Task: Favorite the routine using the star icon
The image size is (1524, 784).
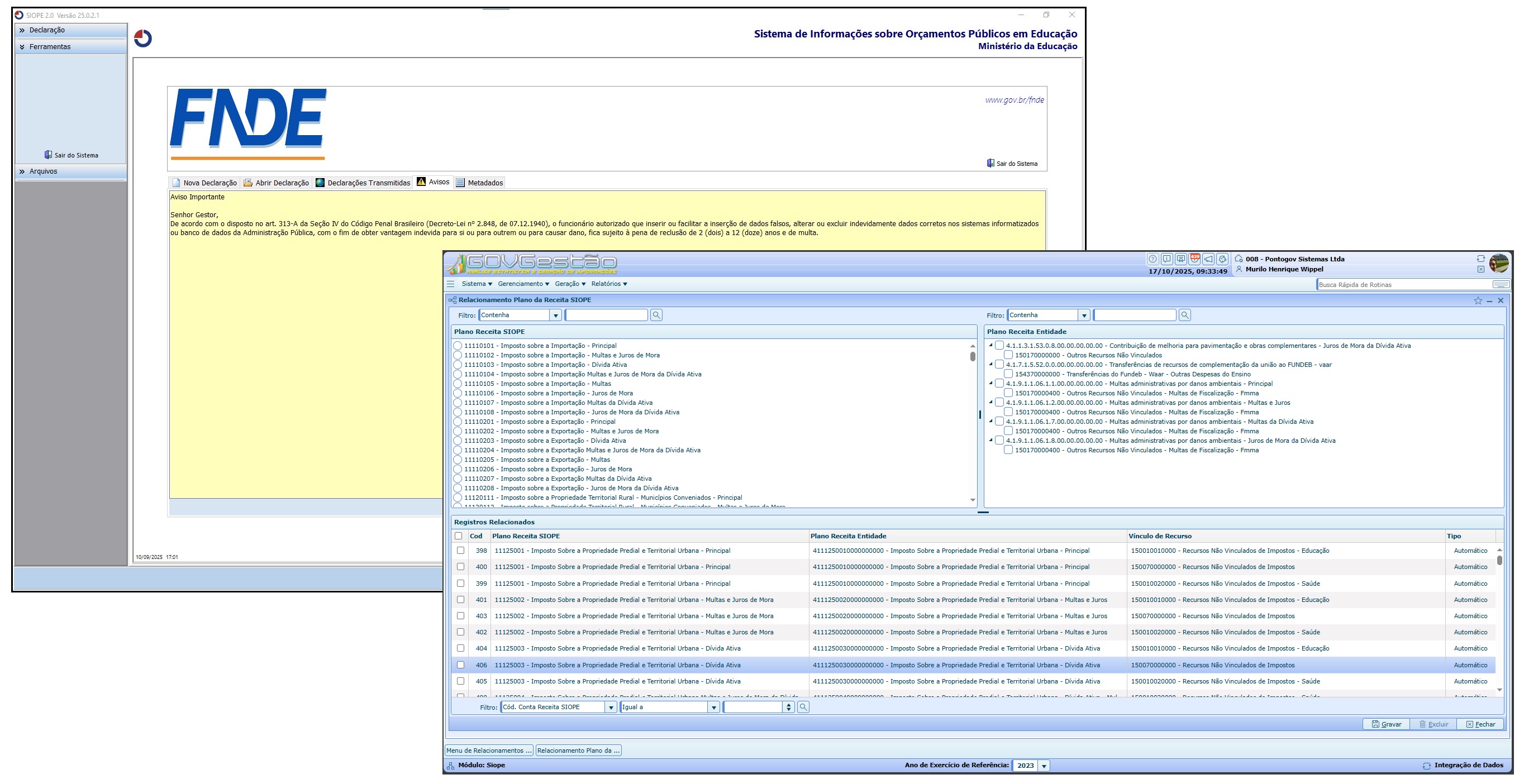Action: pos(1478,301)
